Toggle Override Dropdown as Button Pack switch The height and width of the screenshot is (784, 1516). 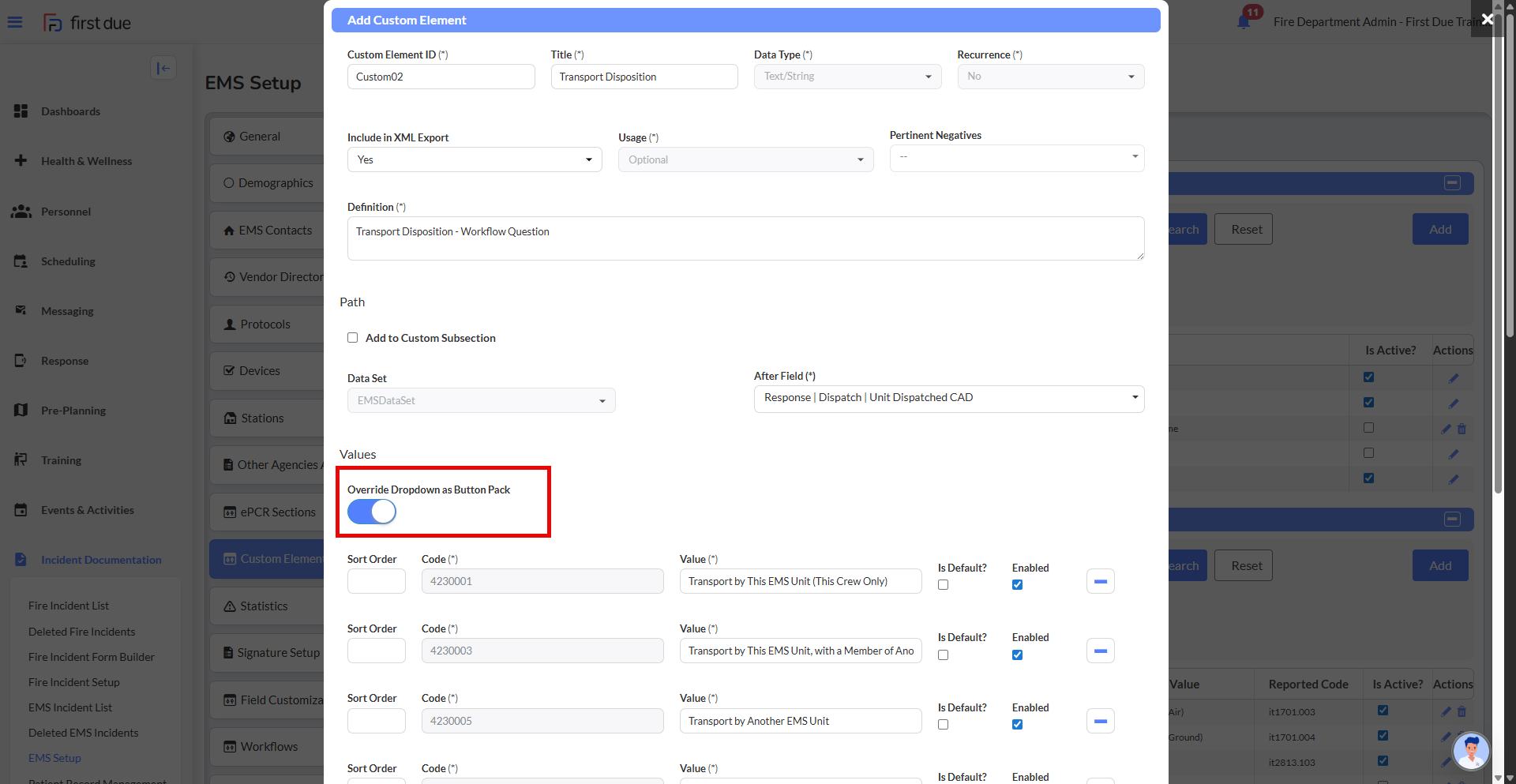(x=372, y=512)
